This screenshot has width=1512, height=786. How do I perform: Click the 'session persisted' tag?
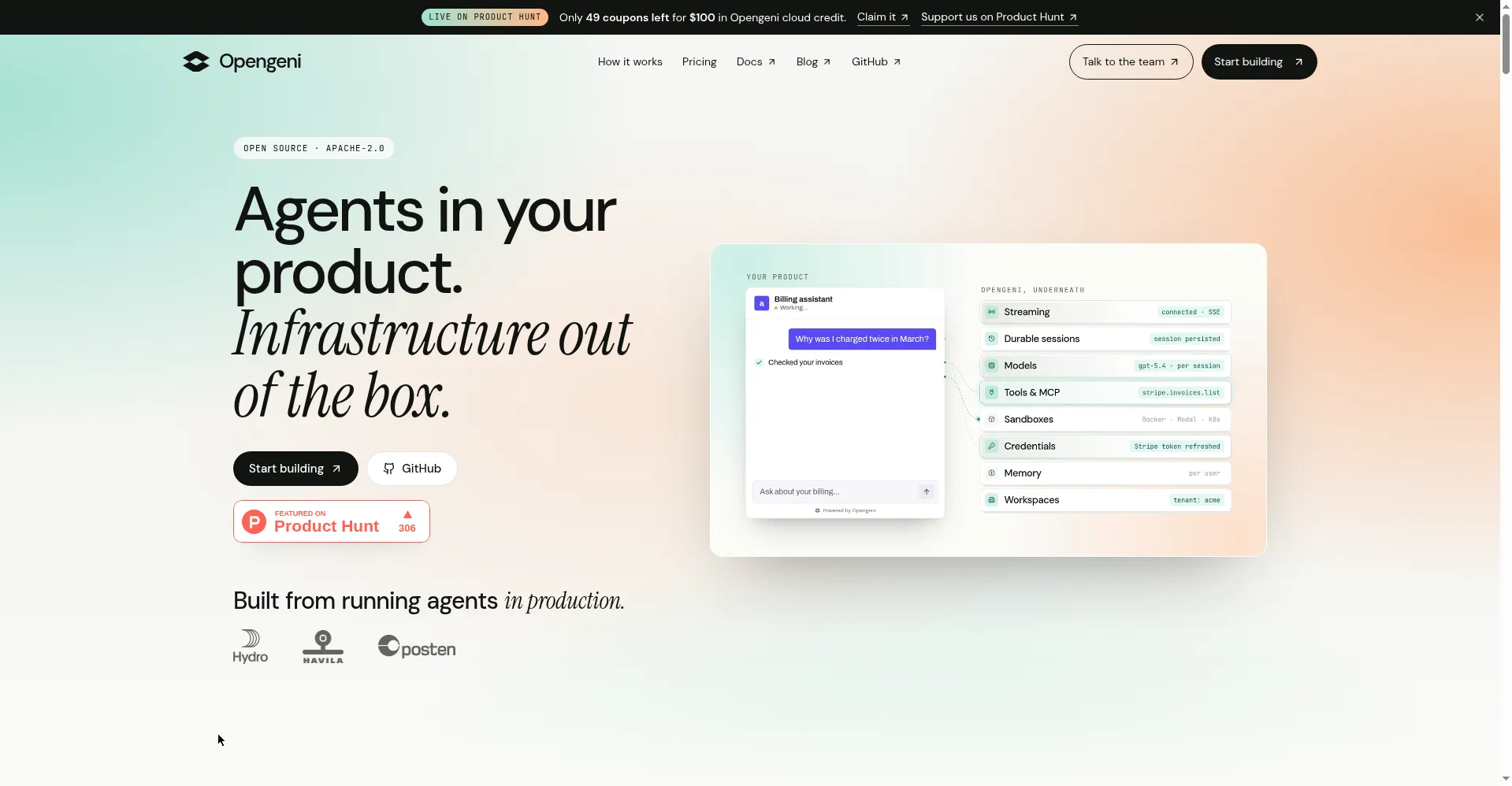coord(1187,339)
